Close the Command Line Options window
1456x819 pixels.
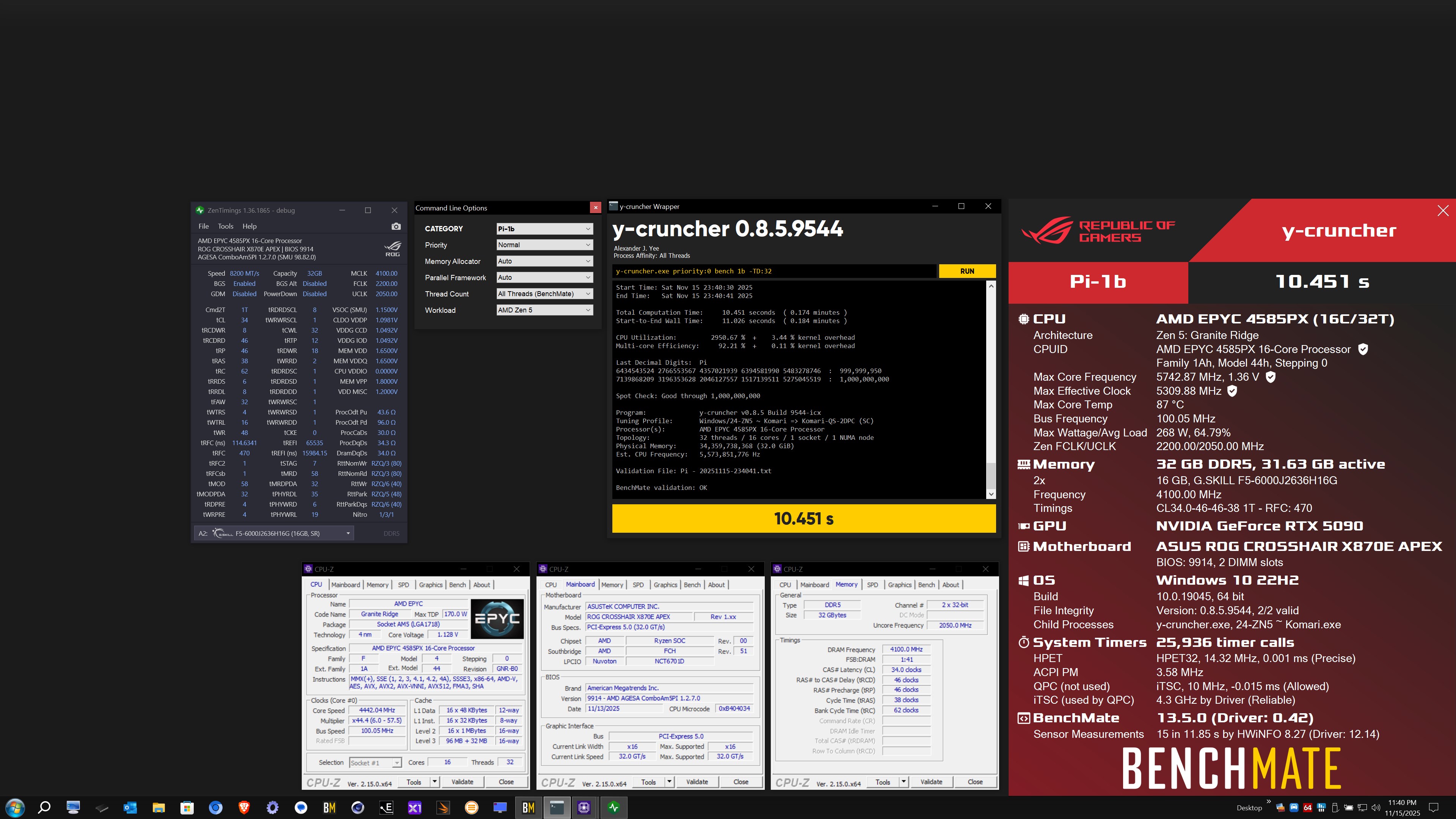click(x=595, y=207)
